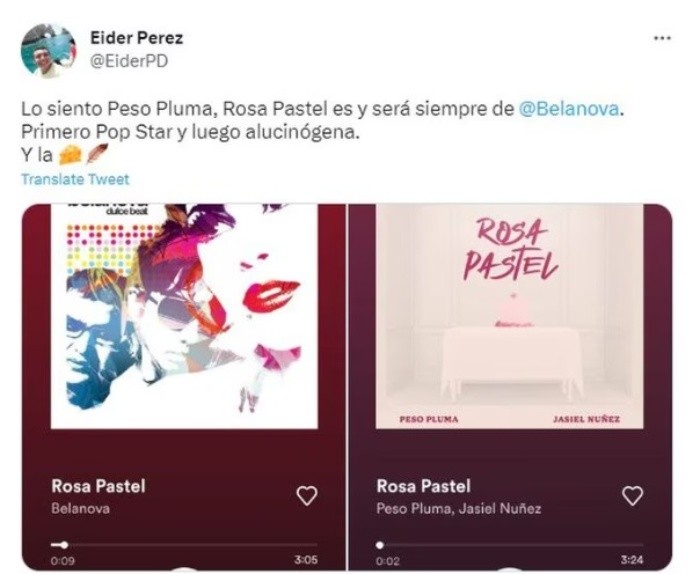Open Eider Perez display name
Screen dimensions: 700x574
click(137, 38)
